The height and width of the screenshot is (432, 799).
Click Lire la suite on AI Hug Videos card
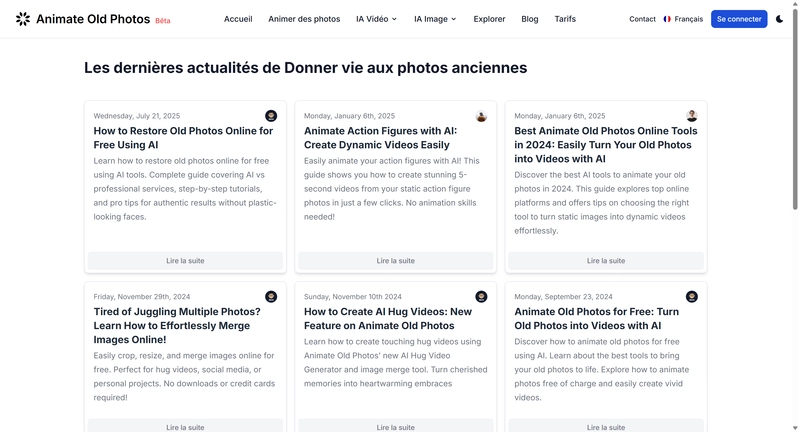click(395, 426)
